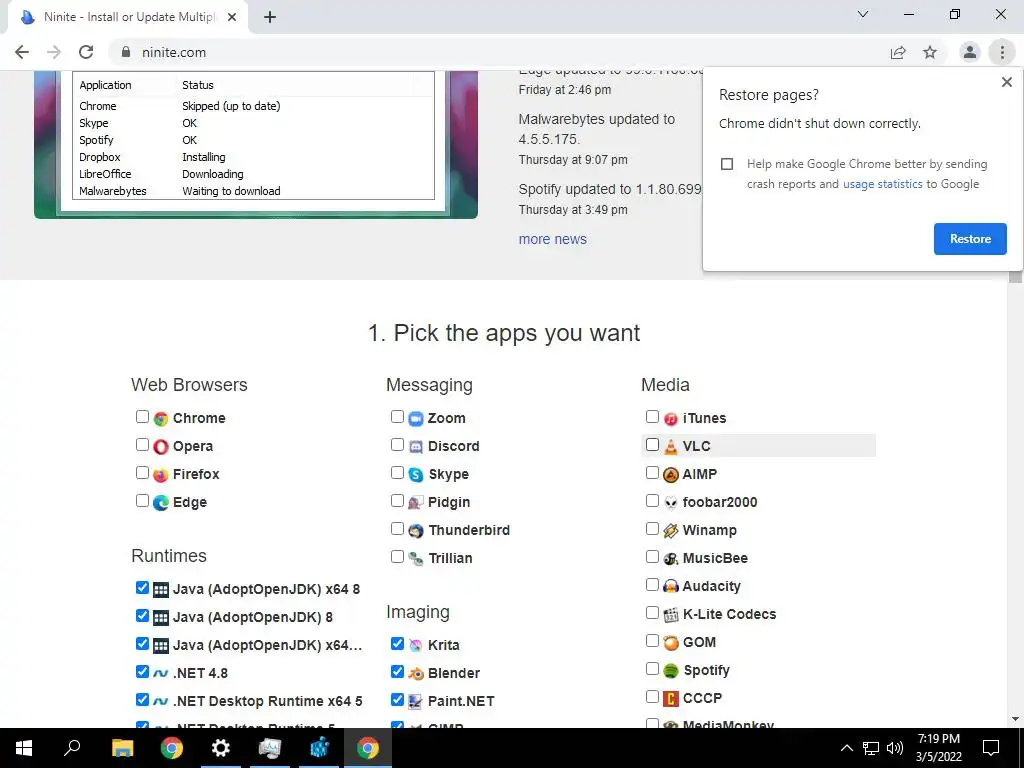Image resolution: width=1024 pixels, height=768 pixels.
Task: Go back to the previous page
Action: click(x=22, y=52)
